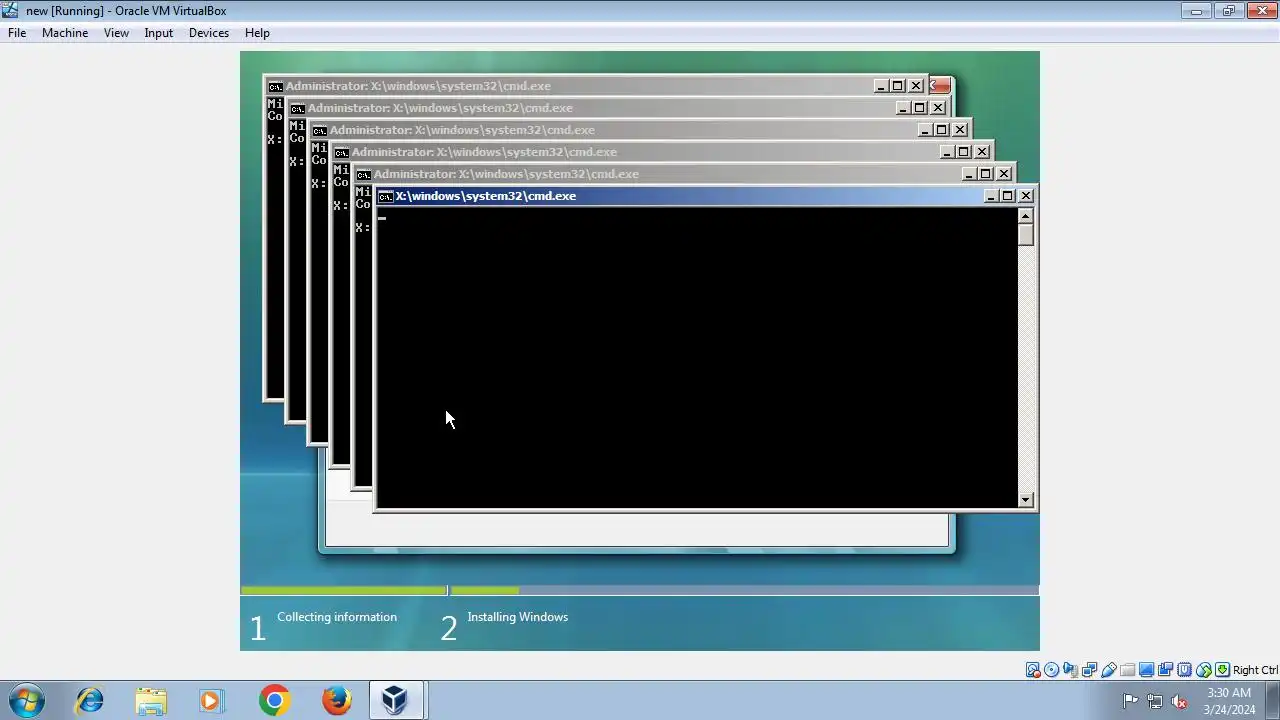Screen dimensions: 1280x720
Task: Click the scroll up arrow in front cmd window
Action: click(1025, 217)
